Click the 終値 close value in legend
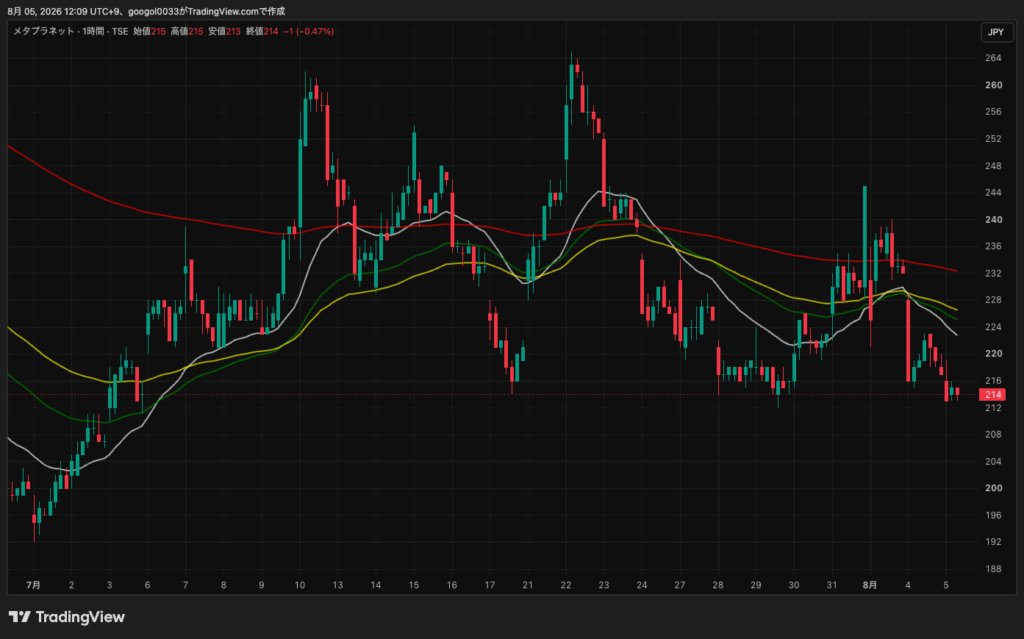 point(262,31)
